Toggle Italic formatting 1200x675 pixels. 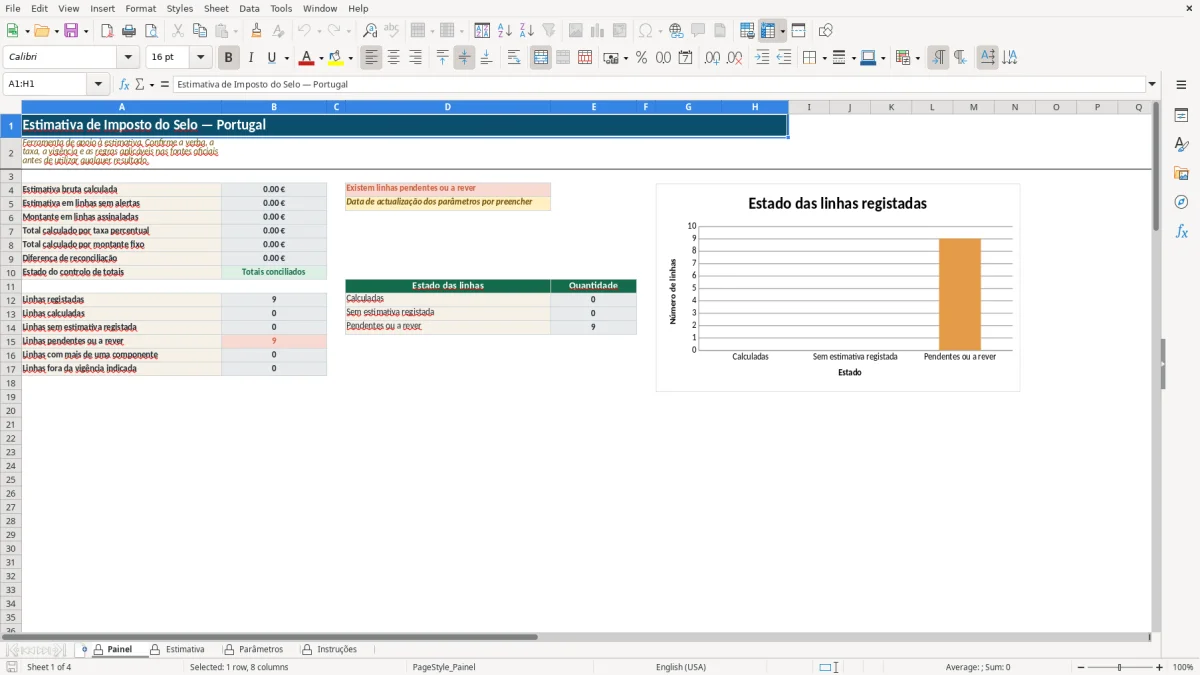251,58
